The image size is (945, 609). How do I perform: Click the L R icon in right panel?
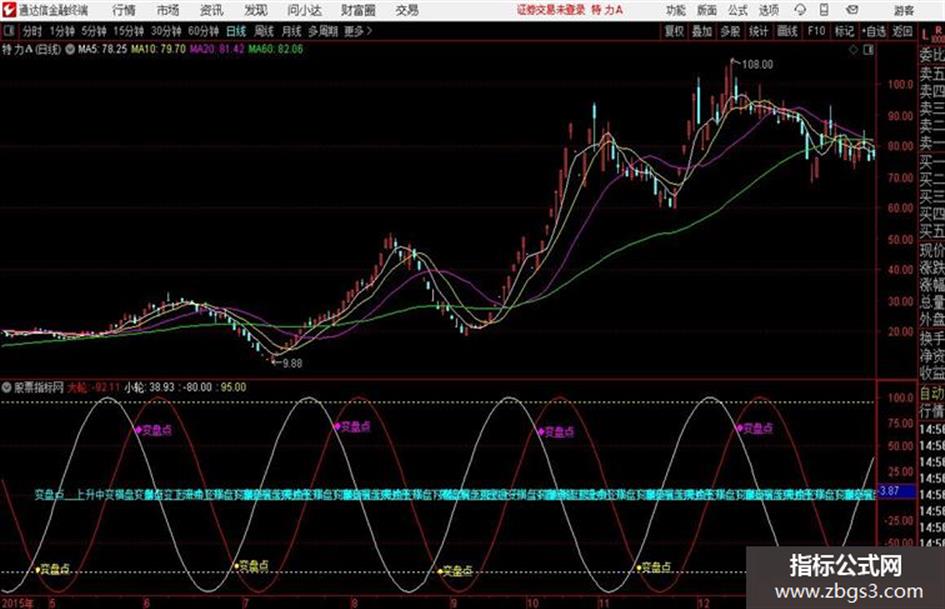[x=932, y=33]
